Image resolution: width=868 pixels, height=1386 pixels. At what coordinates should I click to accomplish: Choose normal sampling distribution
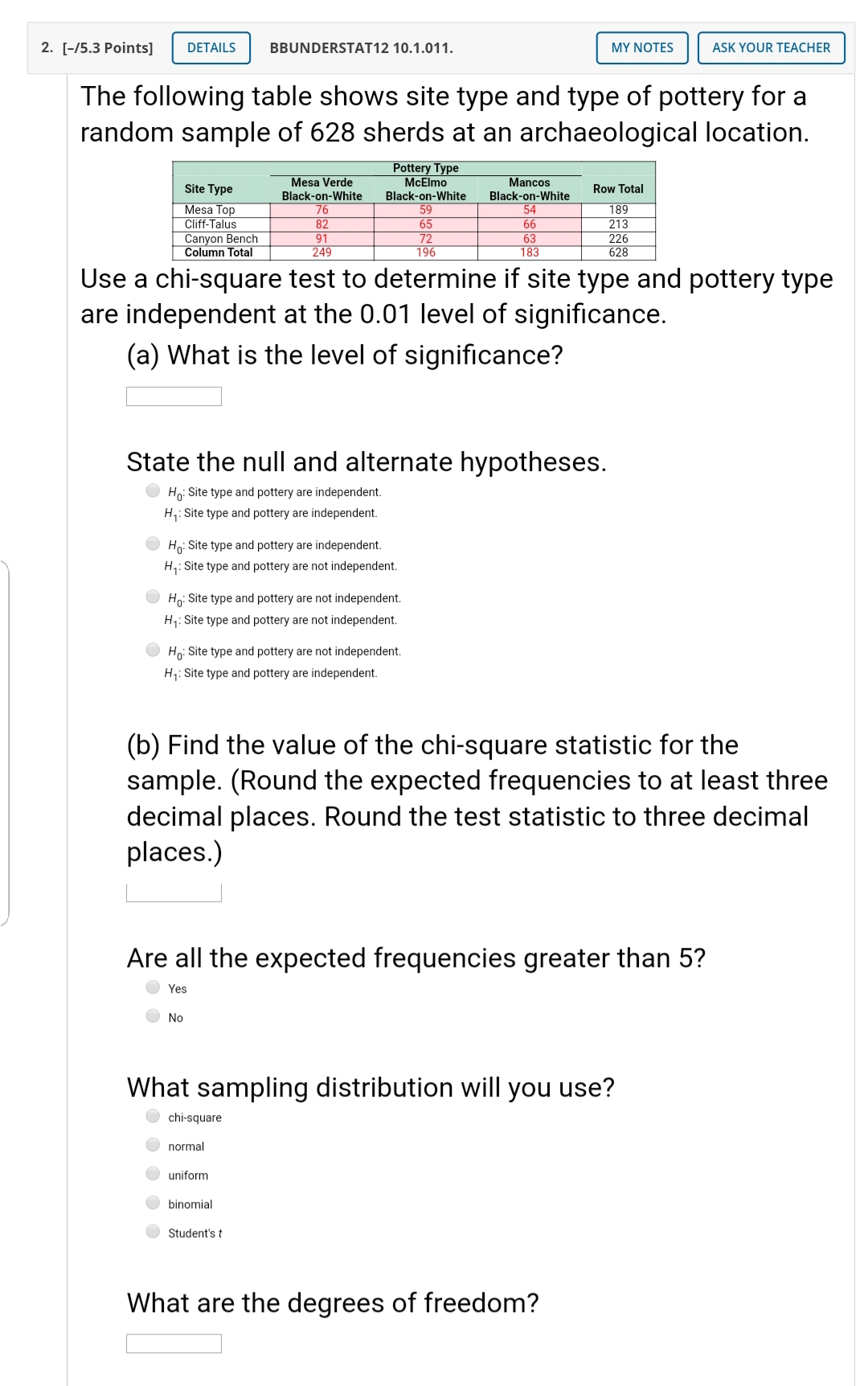point(153,1145)
